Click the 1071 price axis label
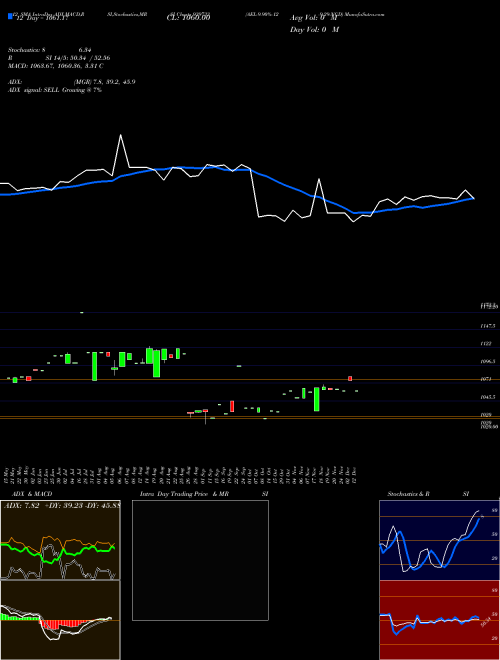Screen dimensions: 500x660 point(486,379)
